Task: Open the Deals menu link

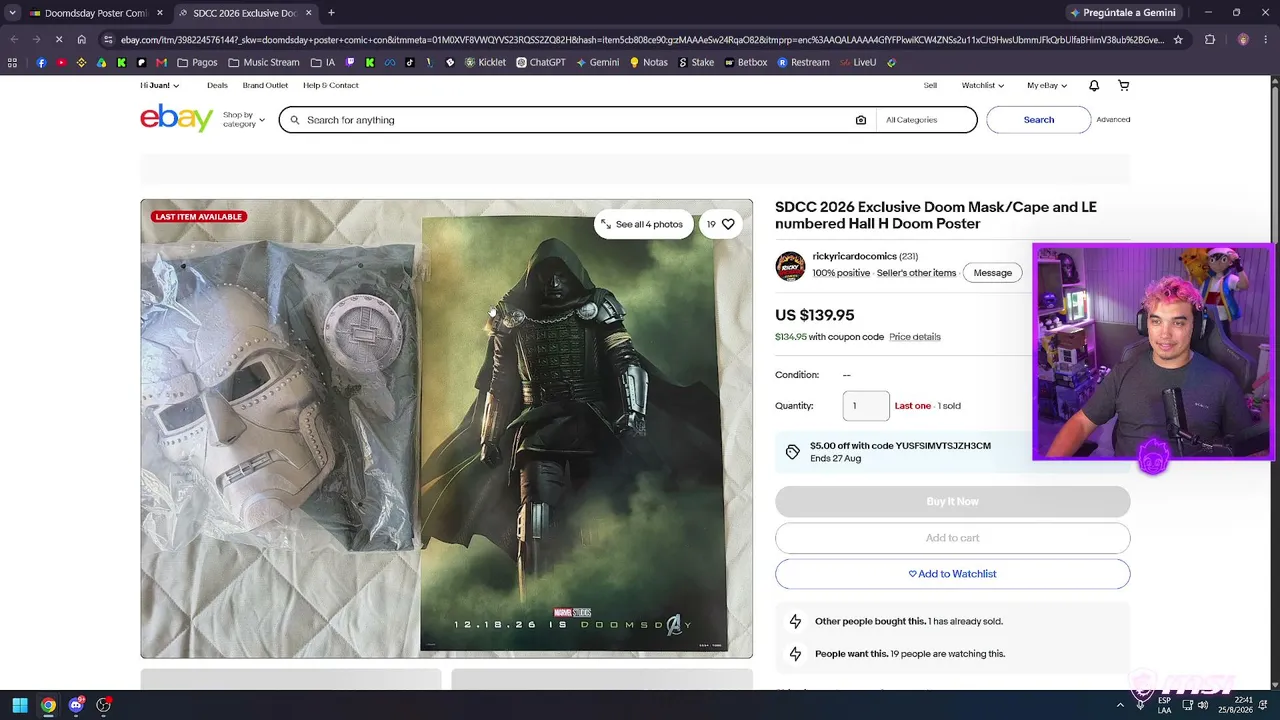Action: click(x=217, y=86)
